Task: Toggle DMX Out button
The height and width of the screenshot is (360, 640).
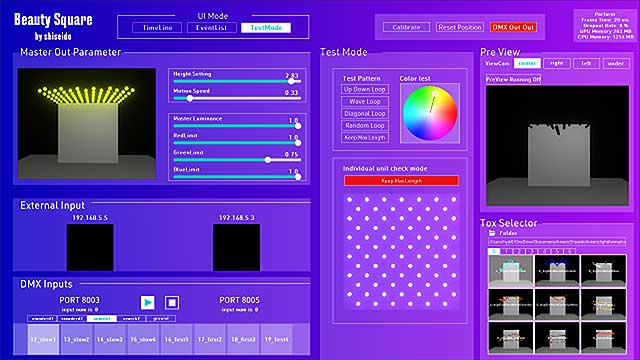Action: coord(513,27)
